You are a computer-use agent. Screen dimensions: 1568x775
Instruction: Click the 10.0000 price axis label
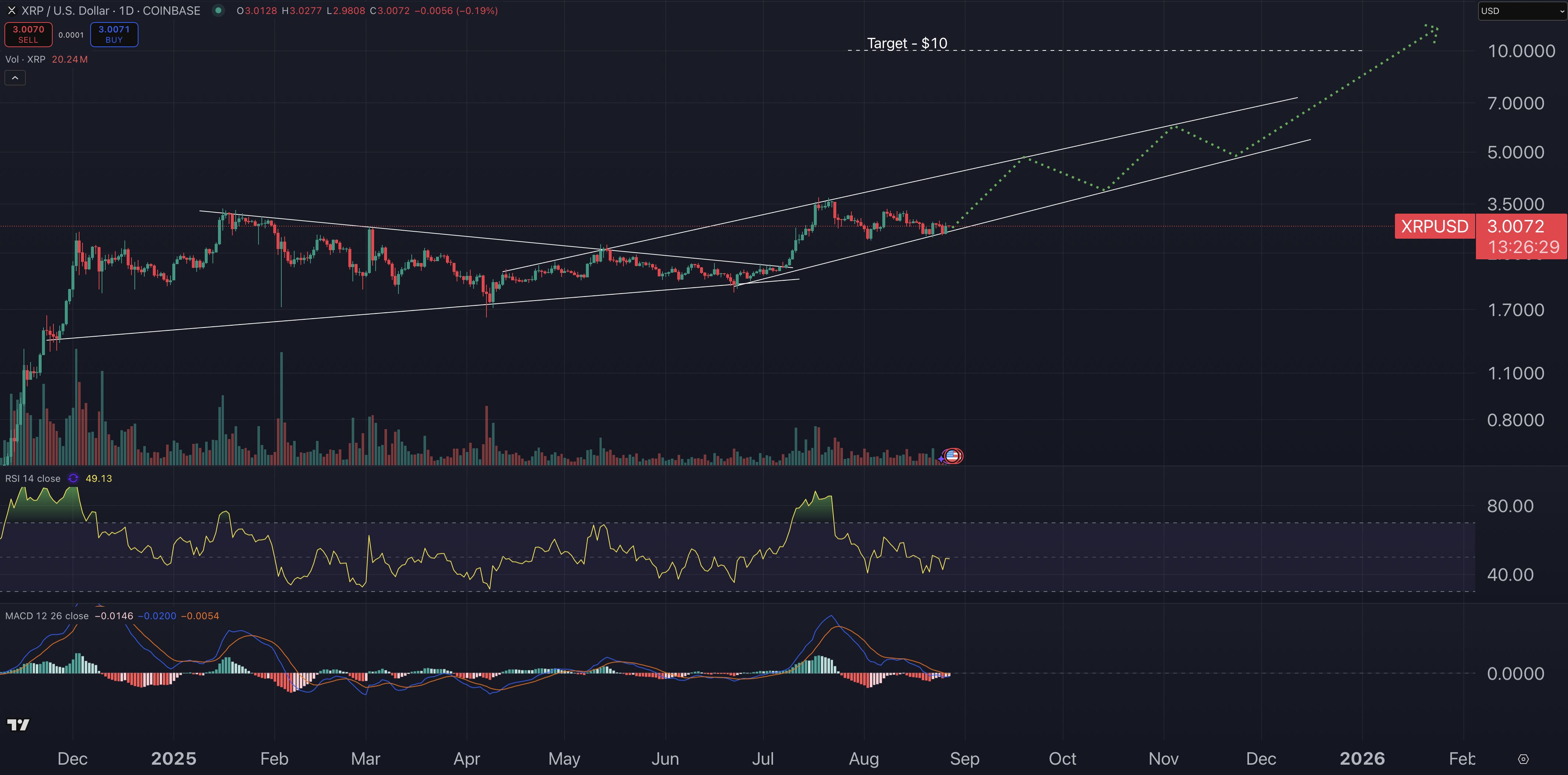[x=1521, y=50]
